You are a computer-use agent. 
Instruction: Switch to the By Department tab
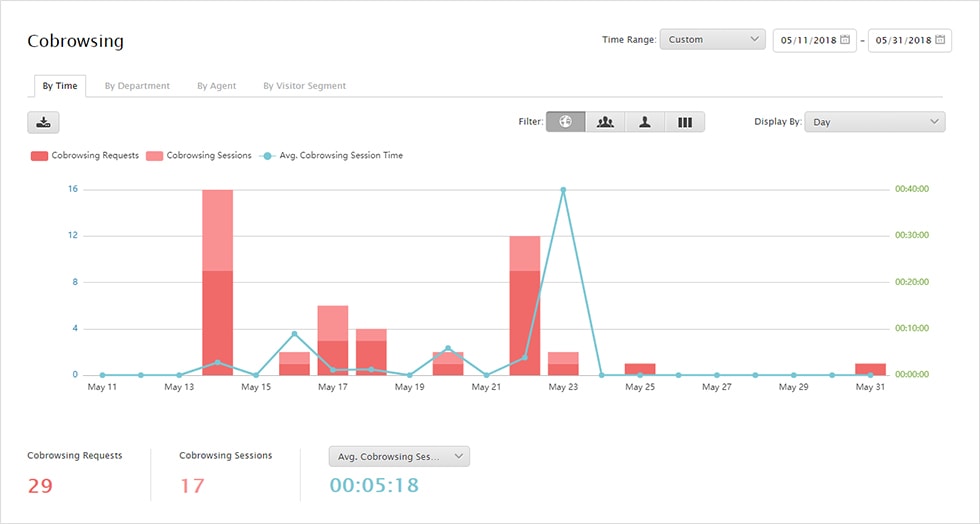[x=137, y=86]
